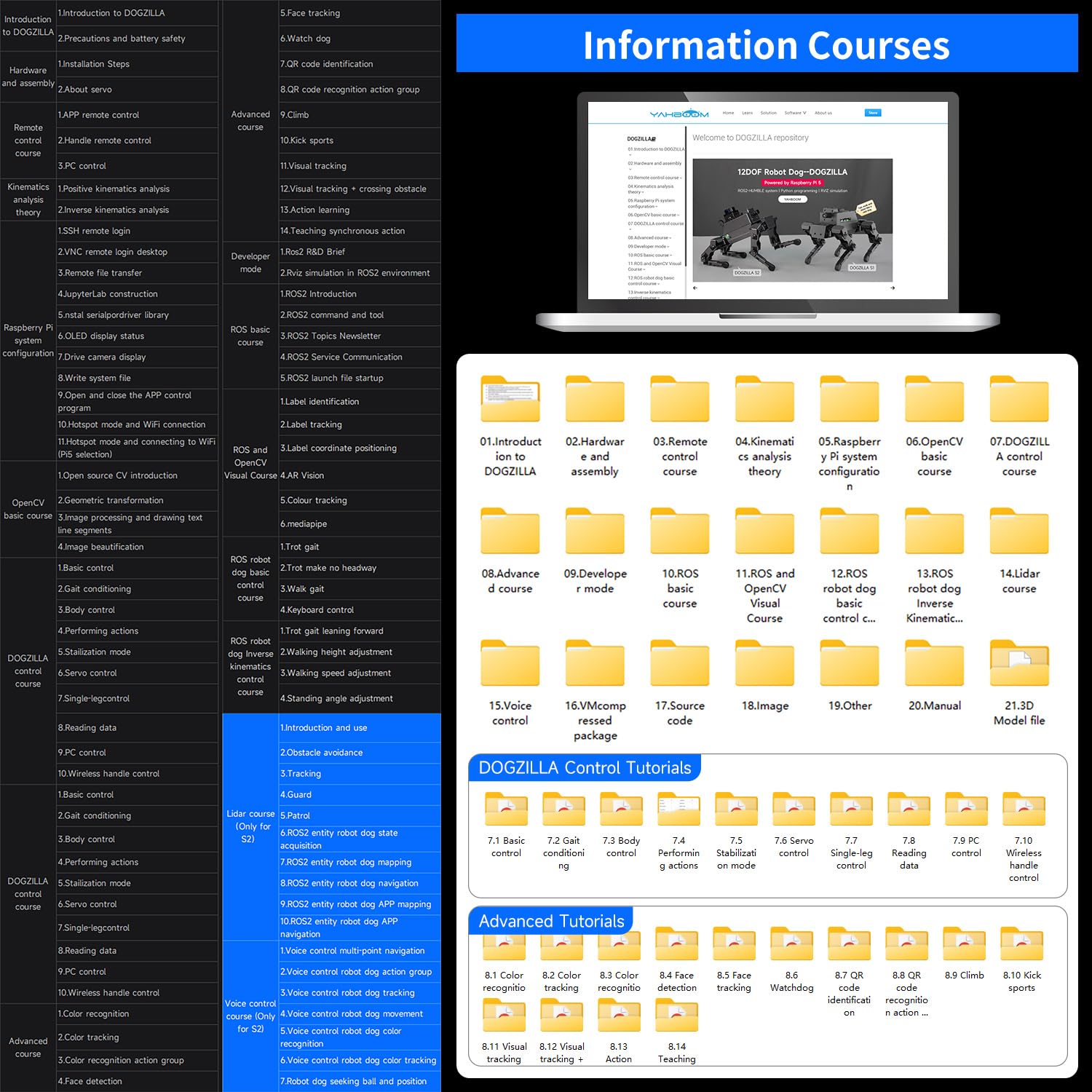The width and height of the screenshot is (1092, 1092).
Task: Select the '12.Visual tracking + crossing obstacle' row
Action: 360,189
